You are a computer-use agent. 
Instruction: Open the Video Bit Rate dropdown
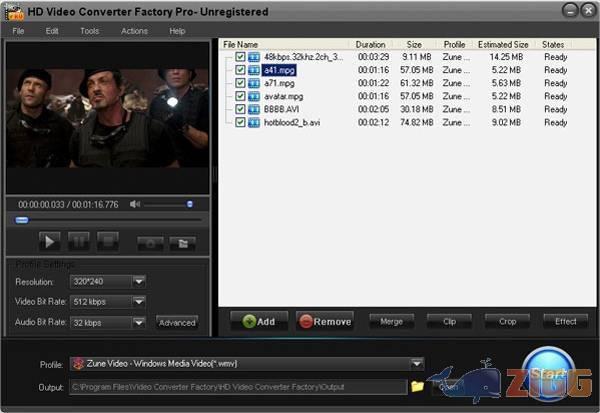click(139, 301)
